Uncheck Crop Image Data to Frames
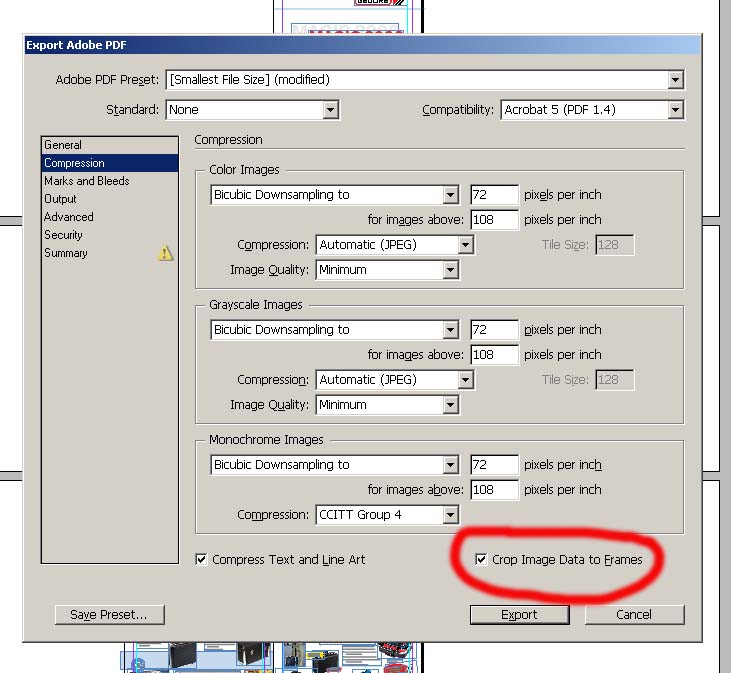The height and width of the screenshot is (673, 731). [x=481, y=559]
